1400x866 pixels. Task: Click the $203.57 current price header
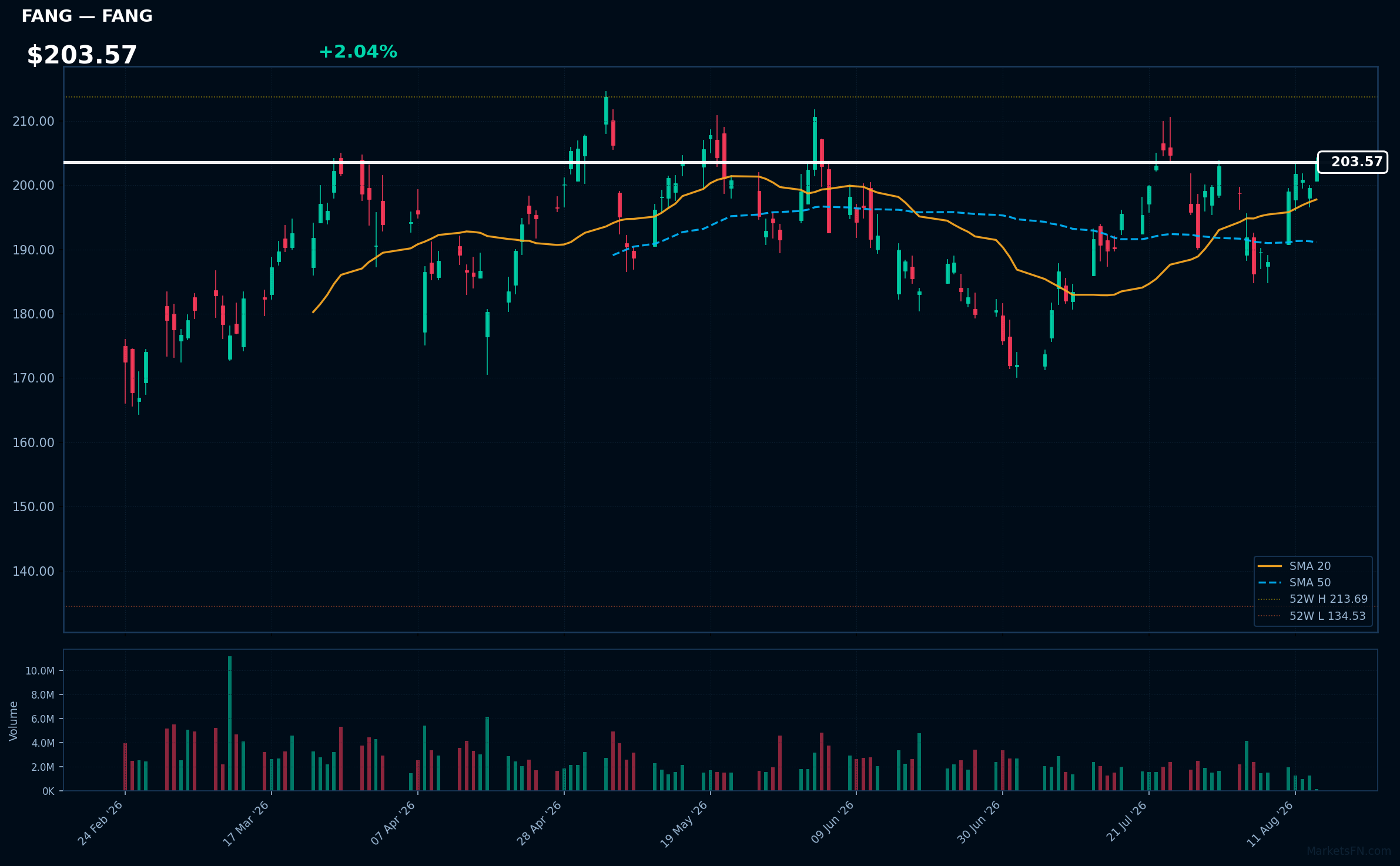click(x=82, y=55)
